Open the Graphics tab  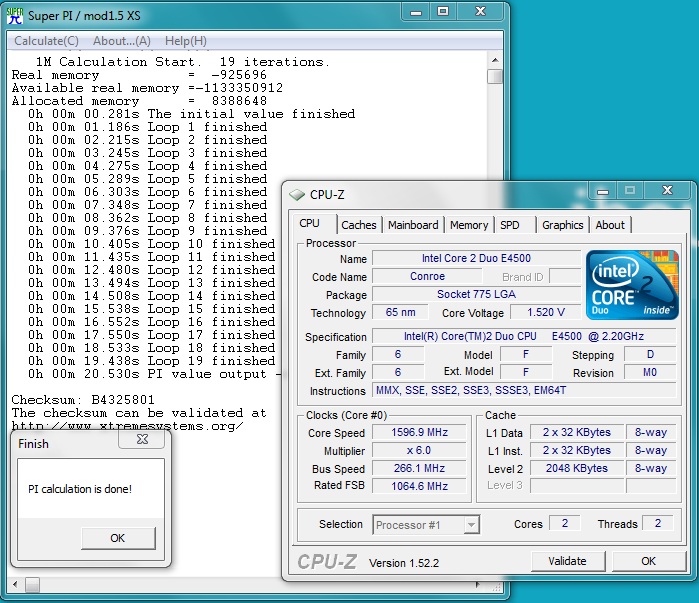coord(563,225)
